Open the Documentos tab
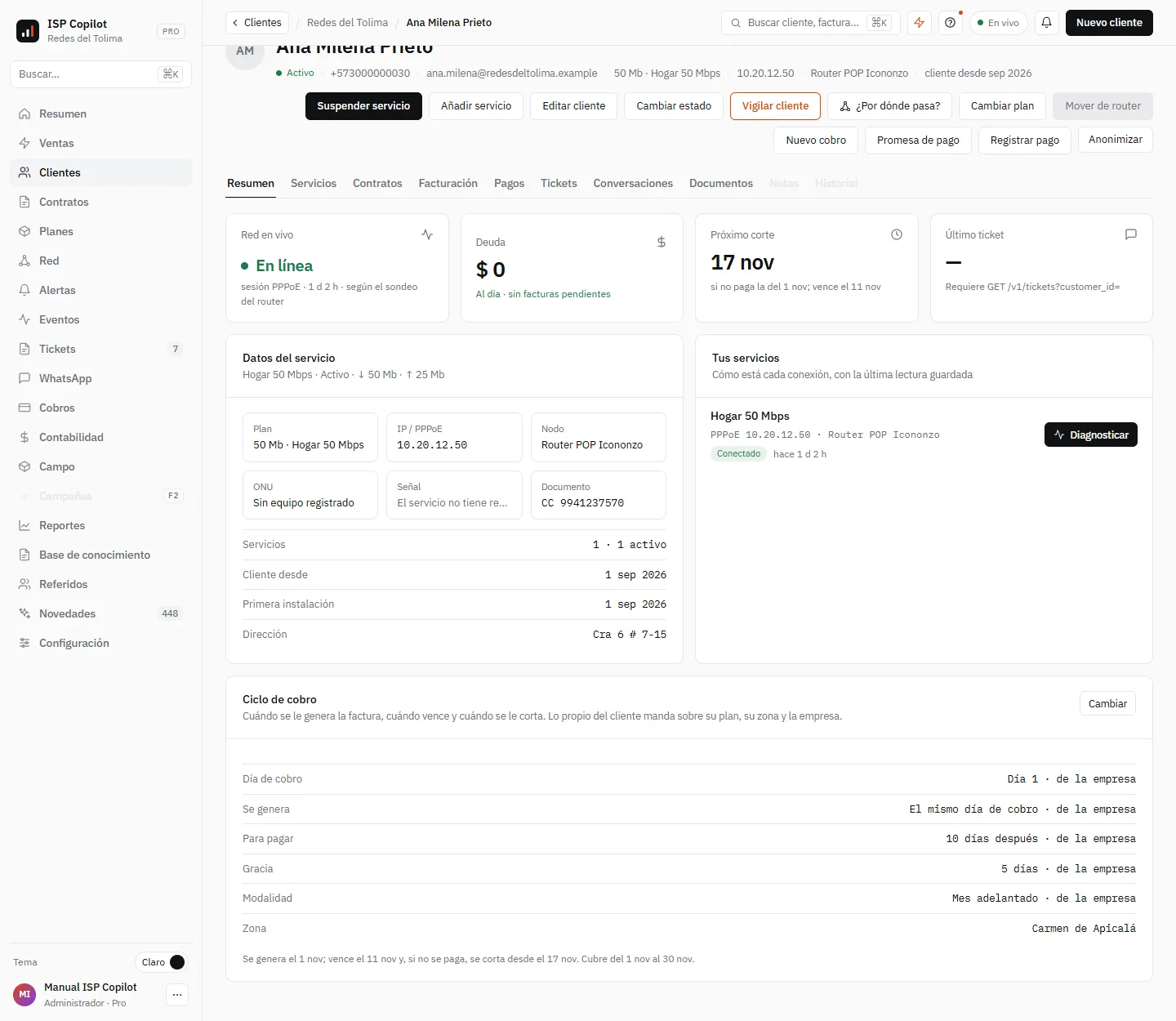This screenshot has width=1176, height=1021. [x=721, y=183]
